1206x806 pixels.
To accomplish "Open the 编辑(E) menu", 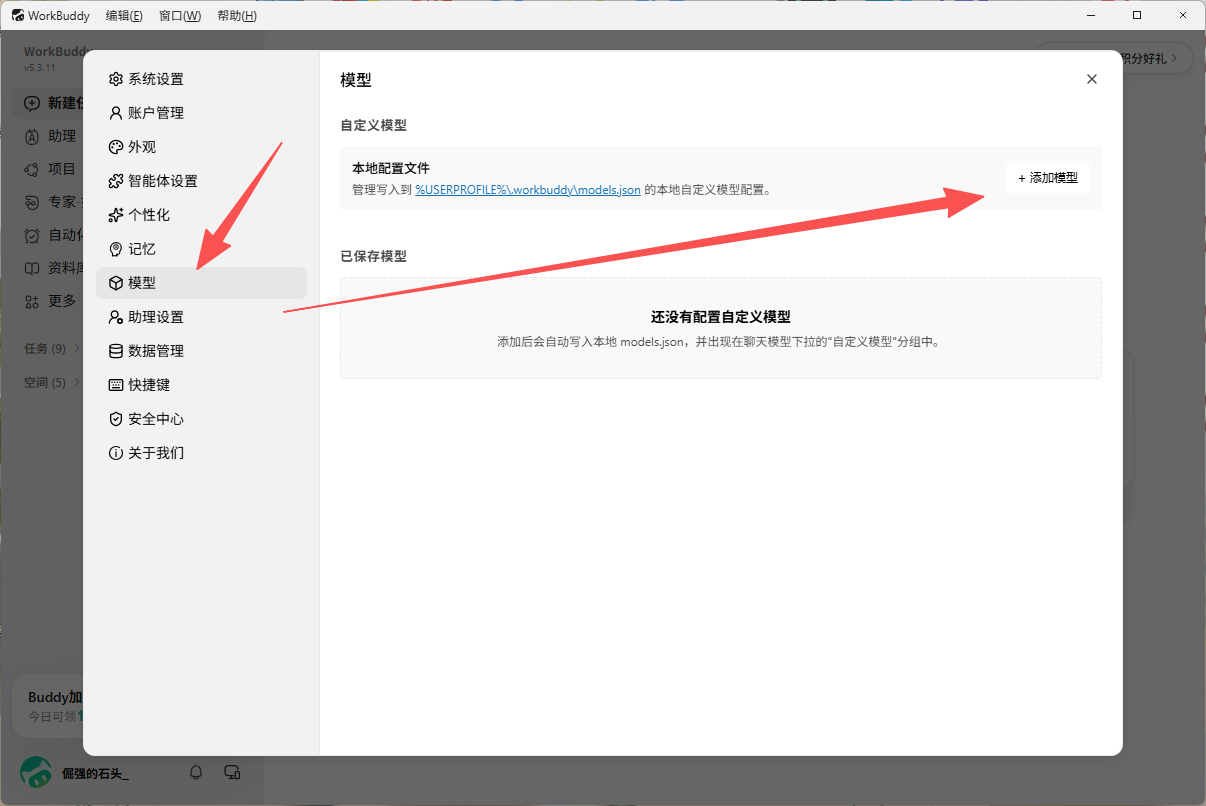I will 124,16.
